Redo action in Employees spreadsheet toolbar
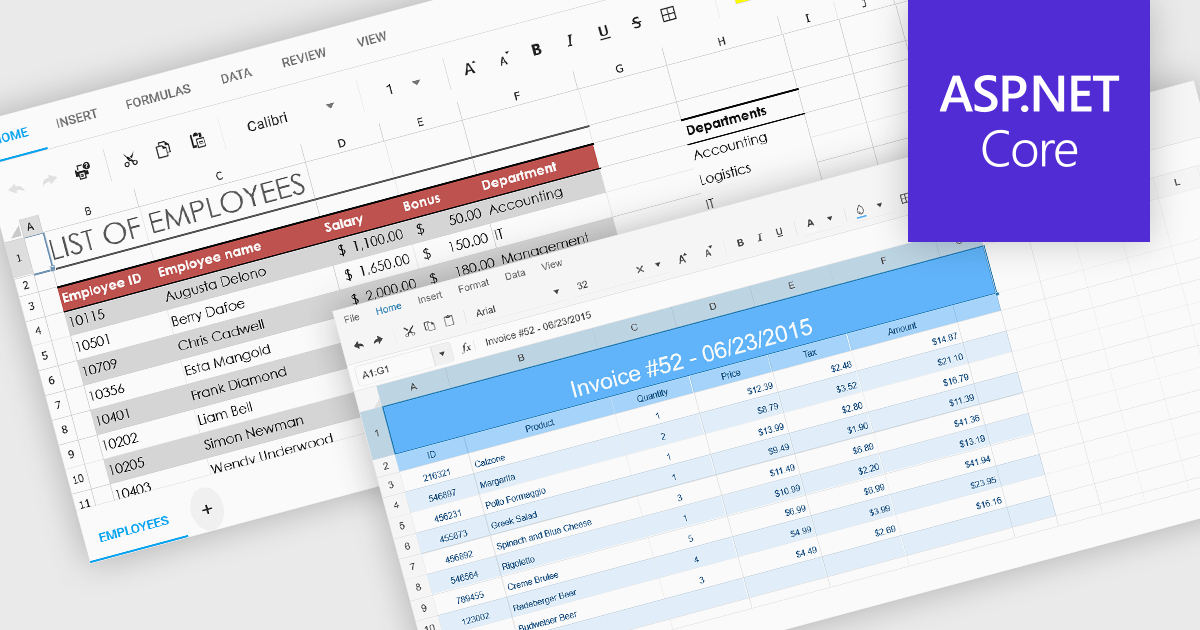 click(48, 180)
